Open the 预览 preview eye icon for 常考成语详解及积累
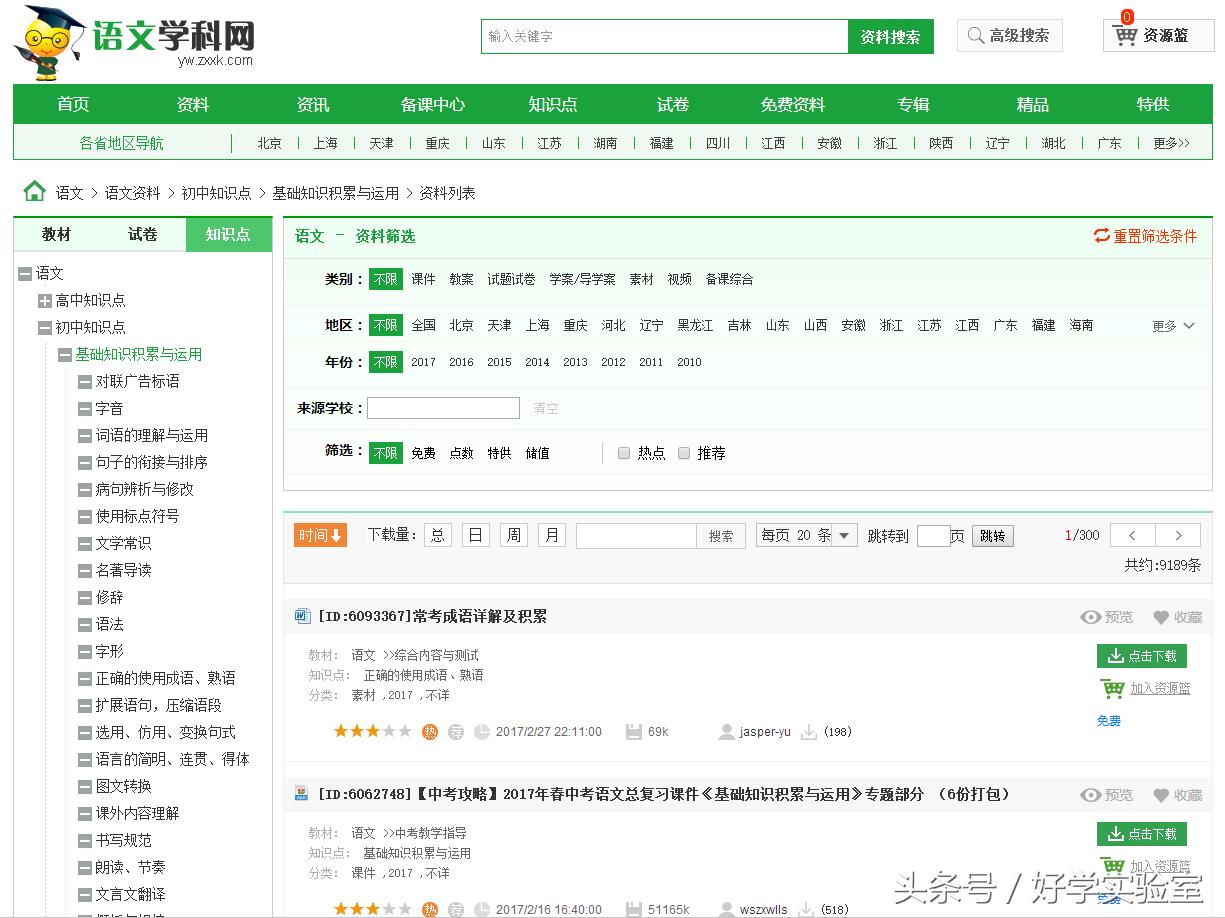Screen dimensions: 1225x918 (1090, 617)
